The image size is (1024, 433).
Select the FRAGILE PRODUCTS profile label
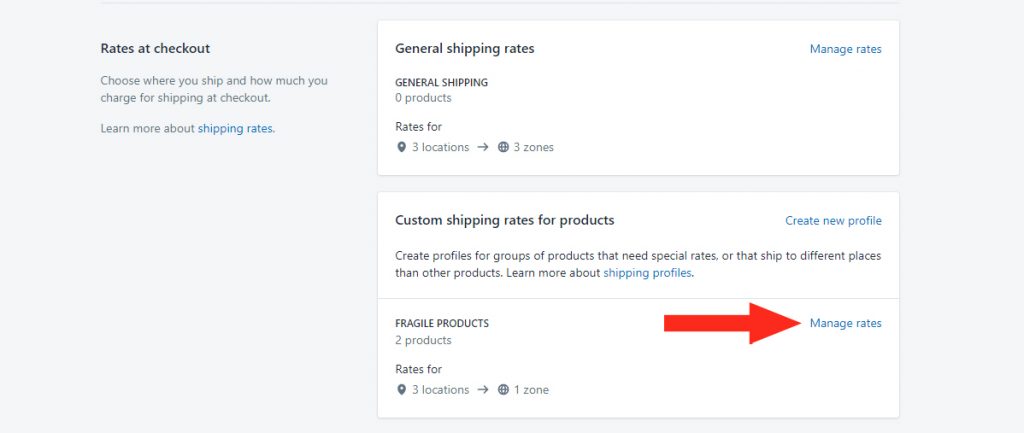click(x=442, y=323)
